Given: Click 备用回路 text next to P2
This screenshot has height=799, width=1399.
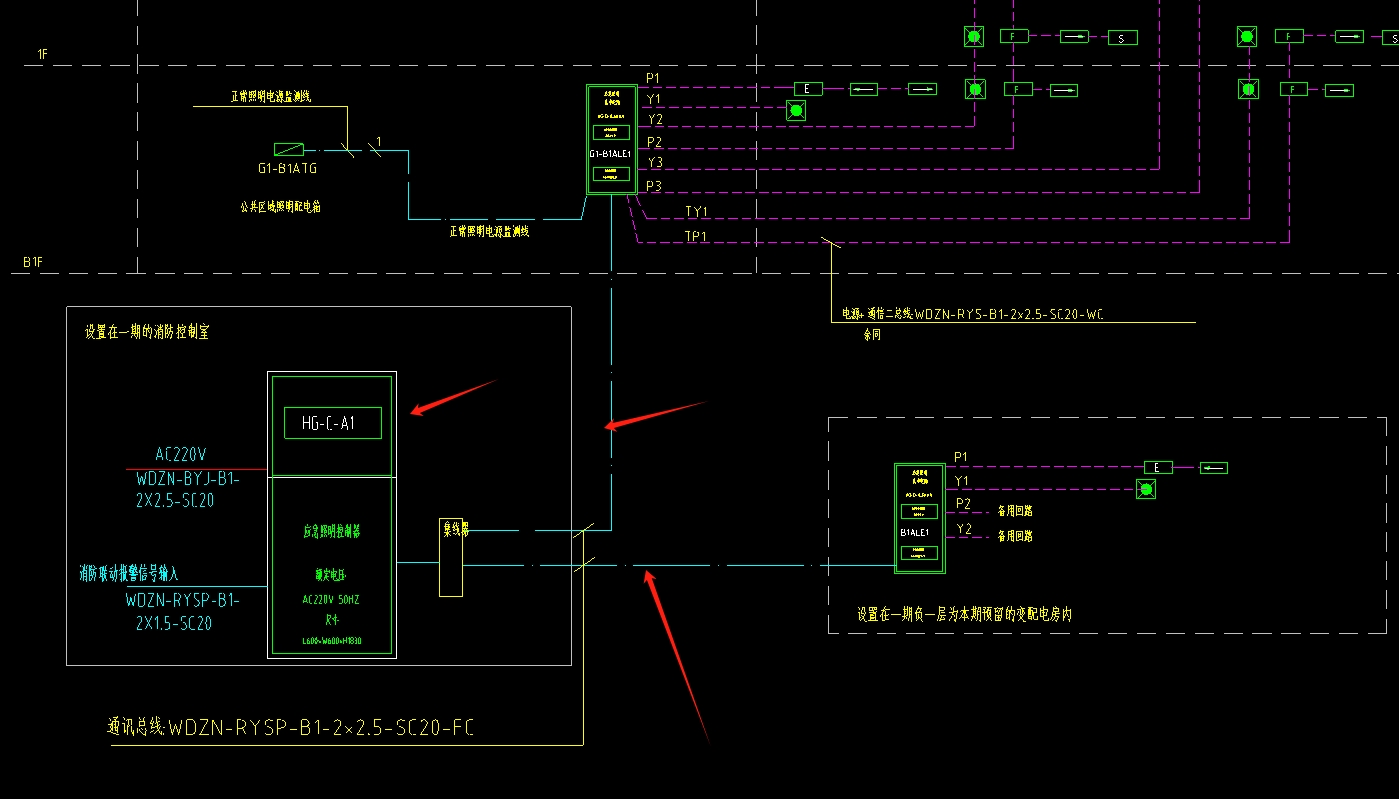Looking at the screenshot, I should tap(1015, 511).
